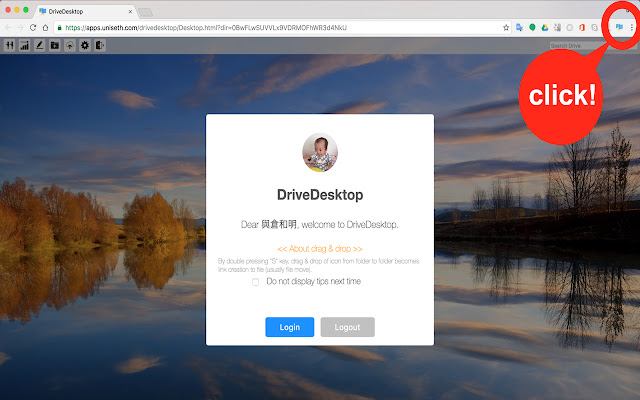Open the Google Drive extension icon

[544, 27]
